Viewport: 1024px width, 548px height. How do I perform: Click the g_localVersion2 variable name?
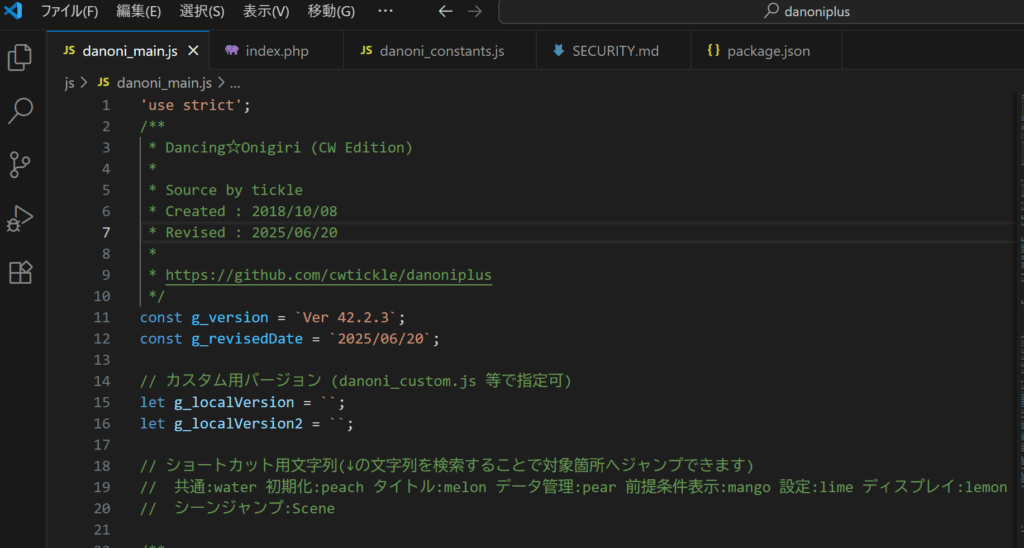point(238,424)
